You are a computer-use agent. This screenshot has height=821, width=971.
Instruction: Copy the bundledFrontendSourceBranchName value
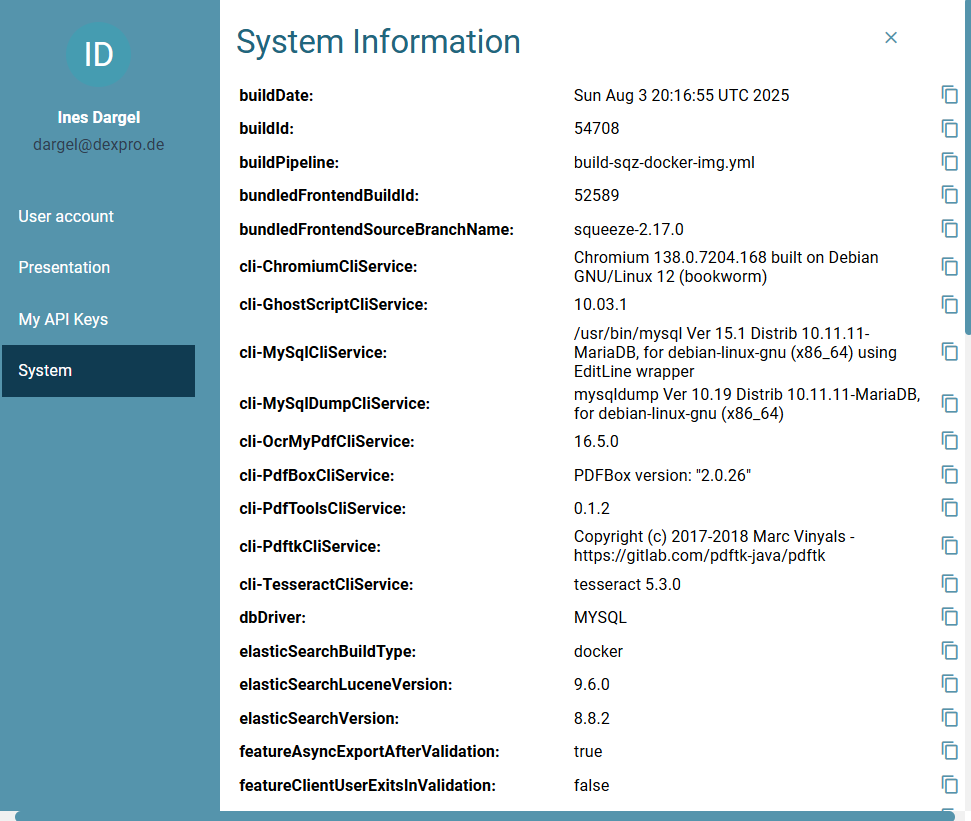[949, 228]
